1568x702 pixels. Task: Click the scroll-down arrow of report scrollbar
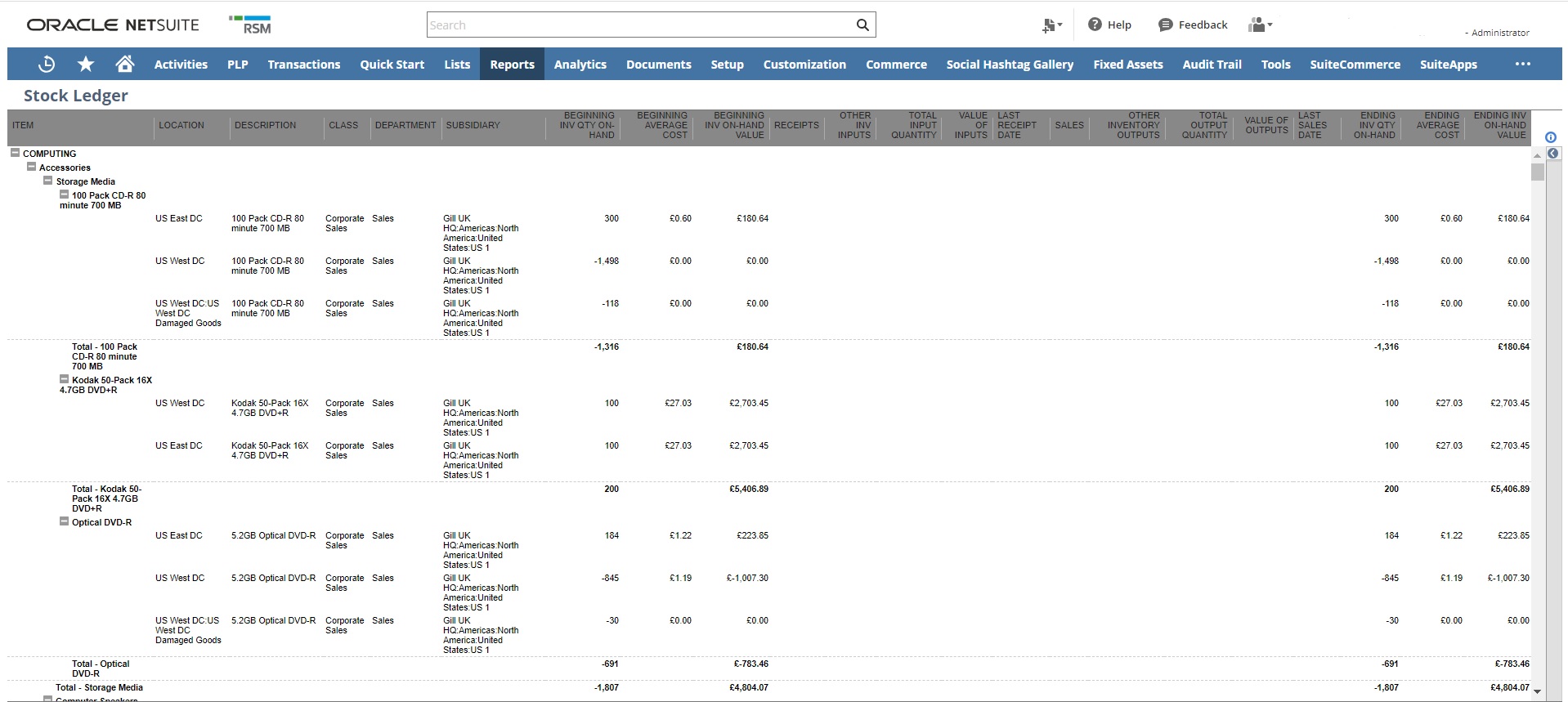point(1537,691)
